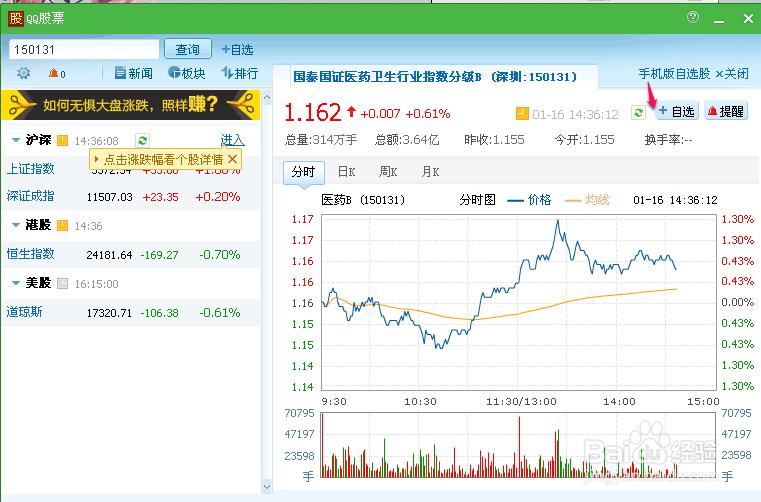Click 换手率:-- turnover rate value
761x502 pixels.
click(x=668, y=140)
